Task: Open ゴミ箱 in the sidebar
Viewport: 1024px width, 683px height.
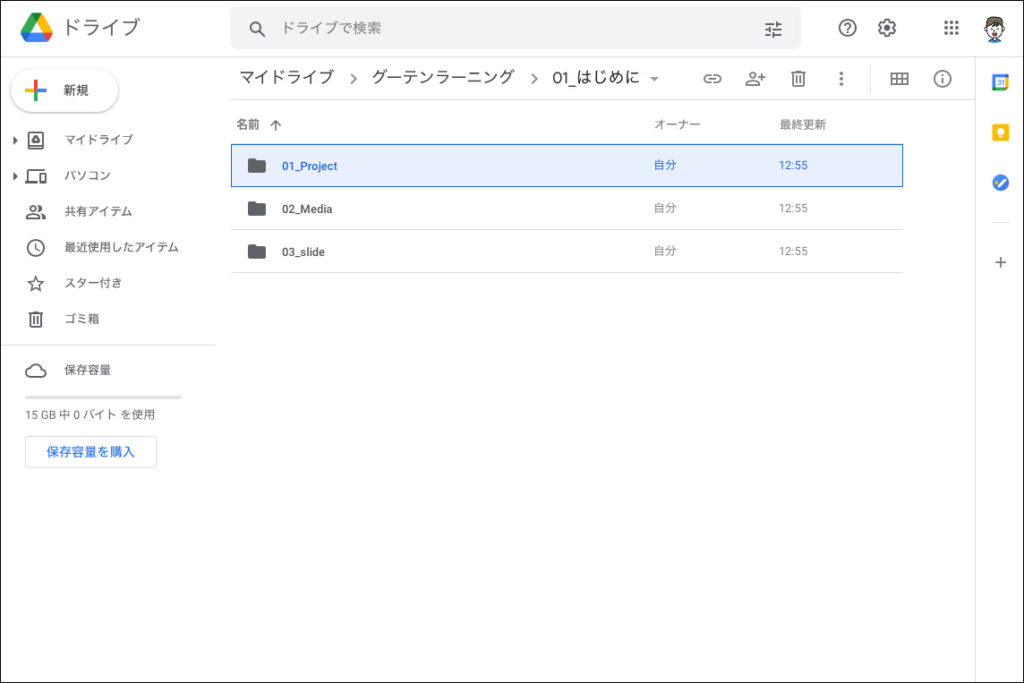Action: [x=81, y=319]
